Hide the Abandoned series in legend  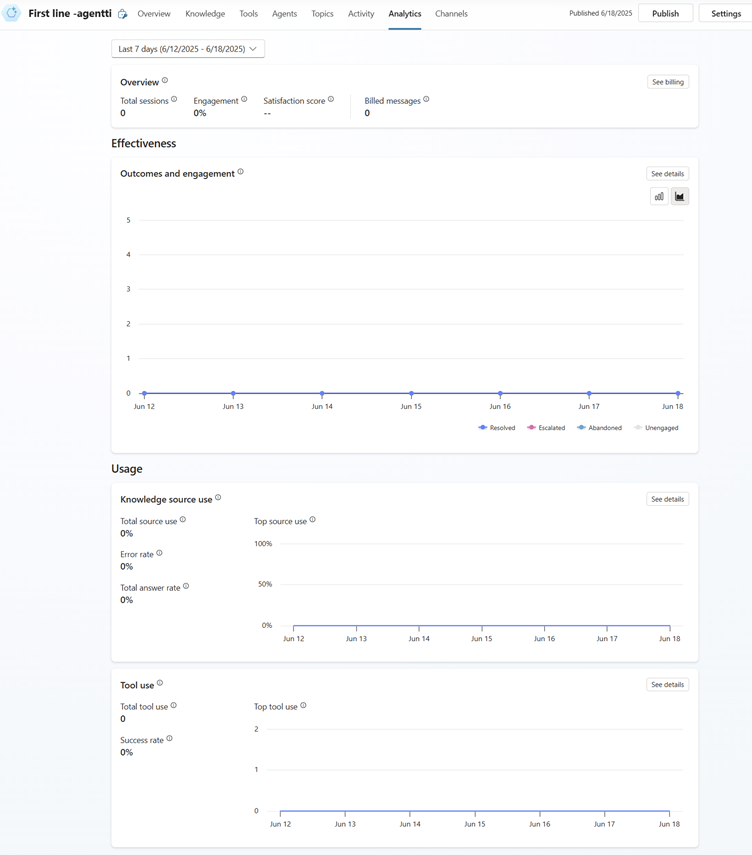tap(599, 428)
